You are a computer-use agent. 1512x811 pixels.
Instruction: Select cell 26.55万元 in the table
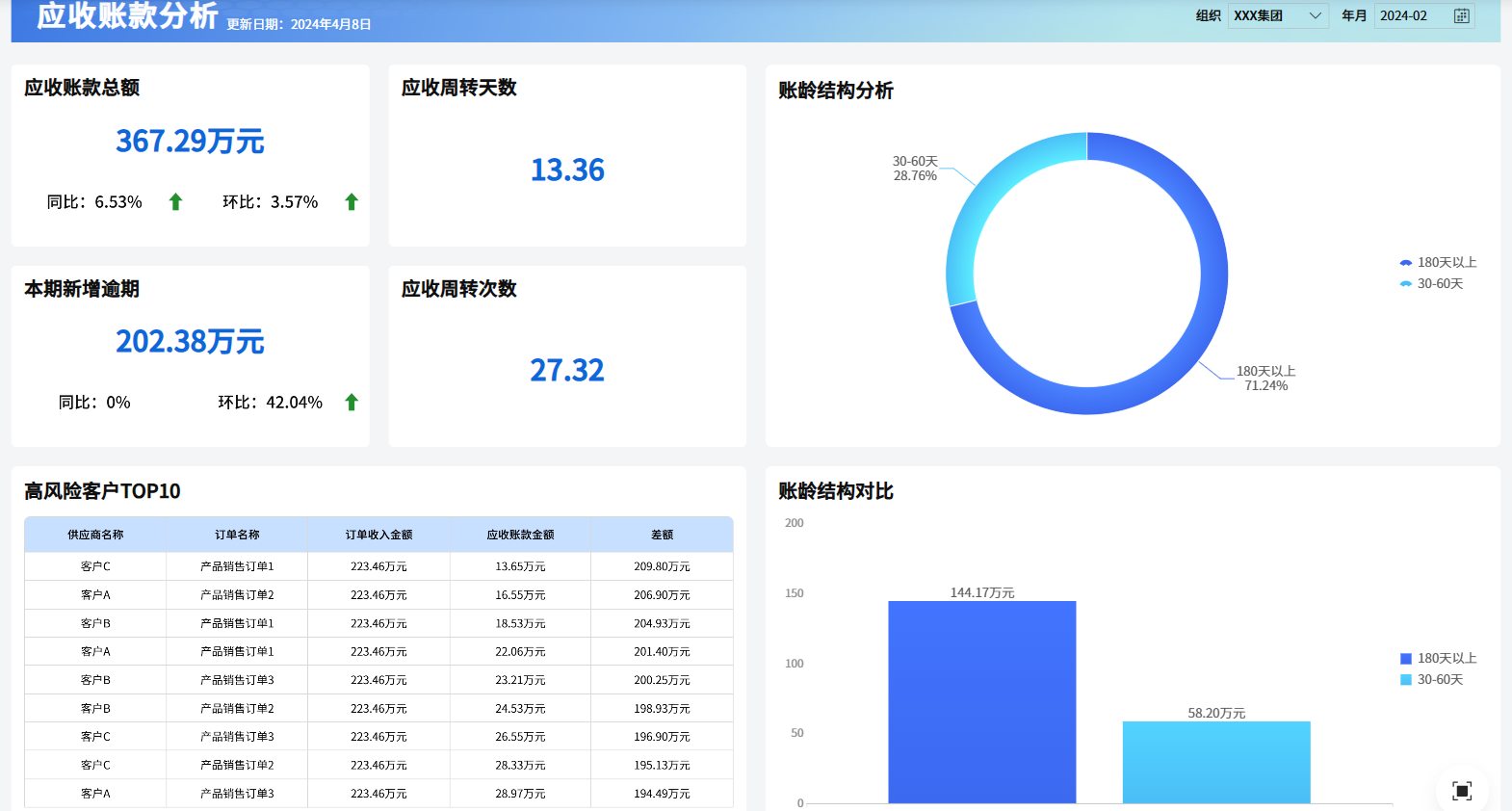(x=520, y=737)
